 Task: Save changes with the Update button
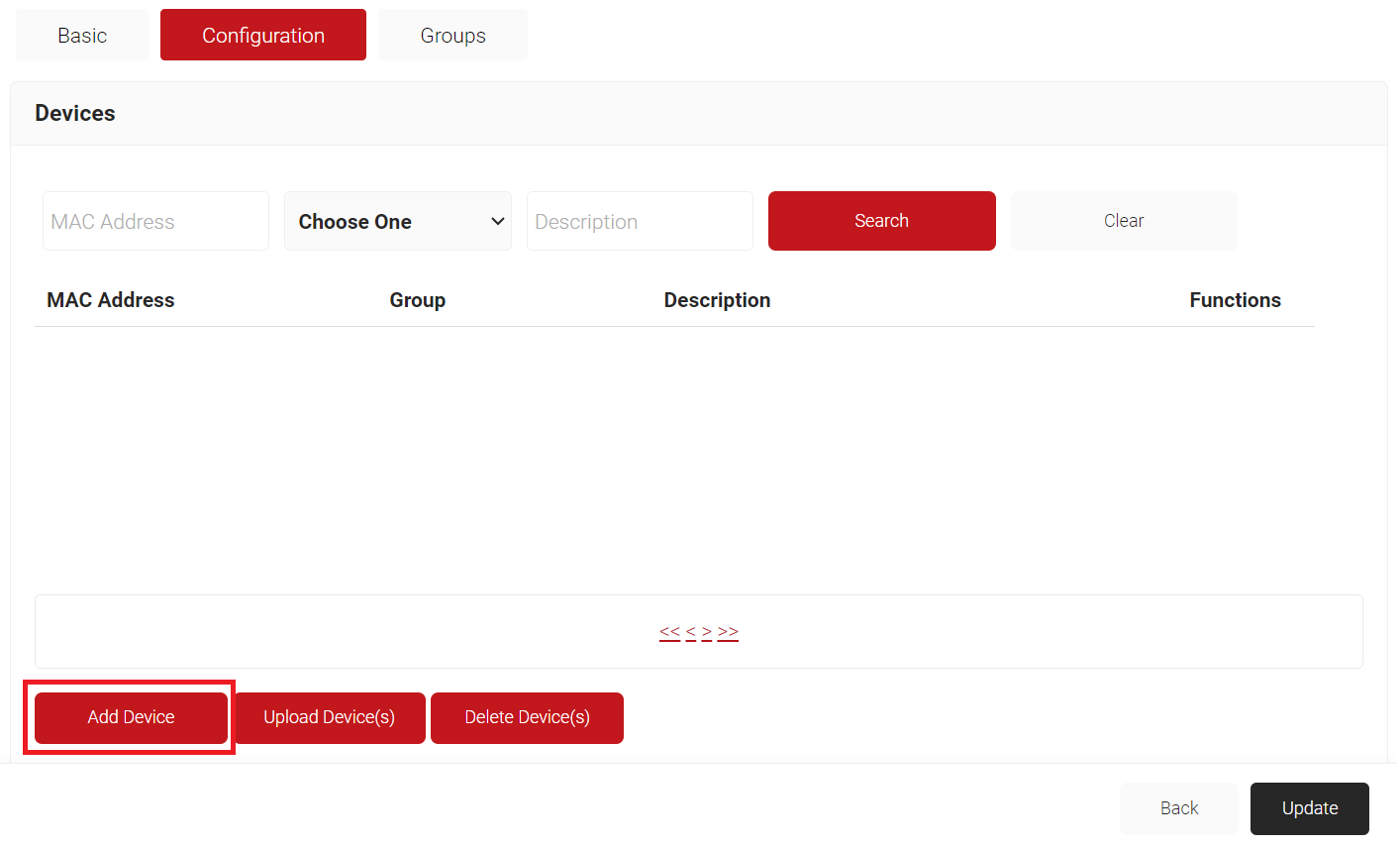1309,808
